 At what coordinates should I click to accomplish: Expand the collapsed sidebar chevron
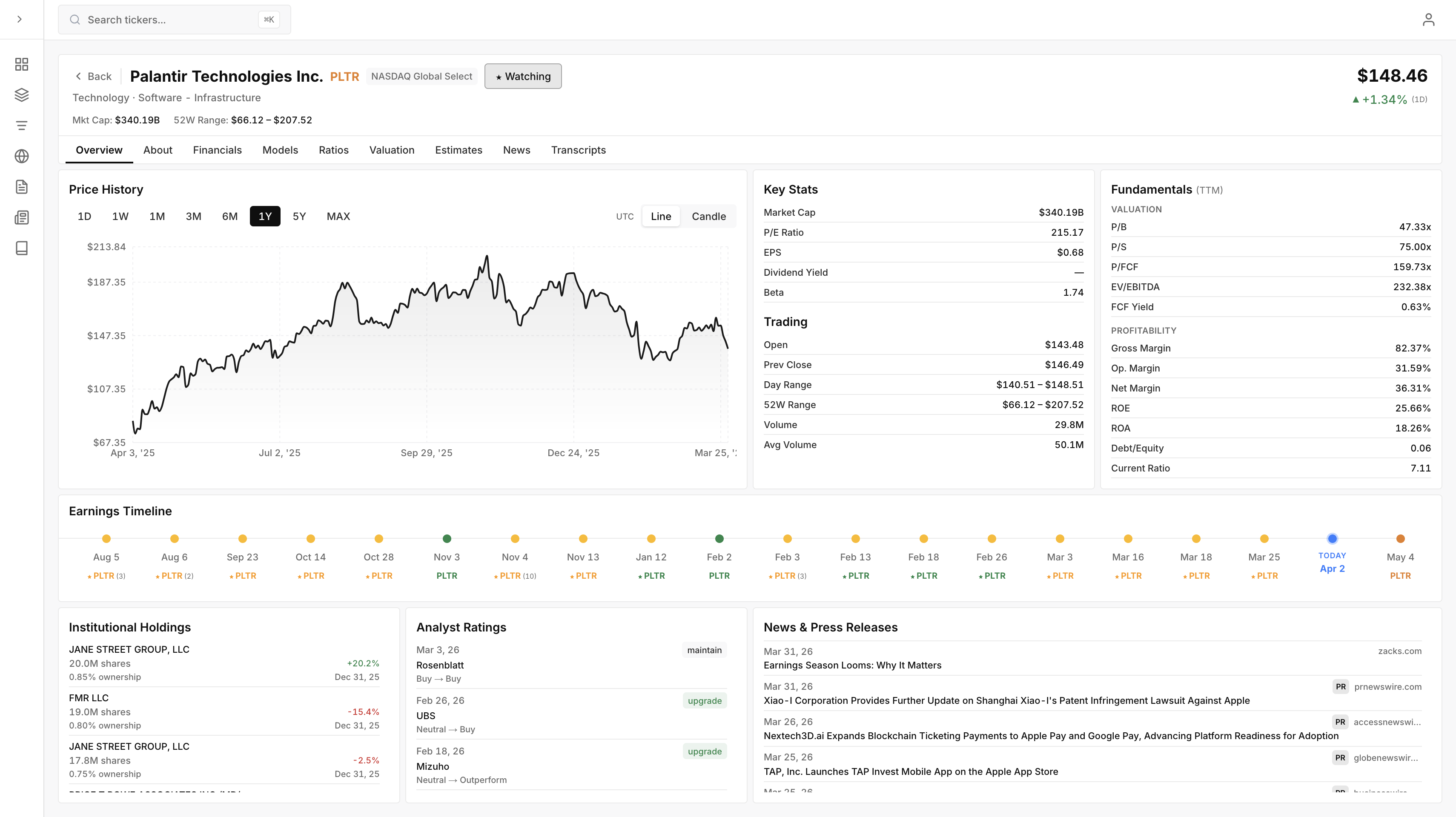20,19
